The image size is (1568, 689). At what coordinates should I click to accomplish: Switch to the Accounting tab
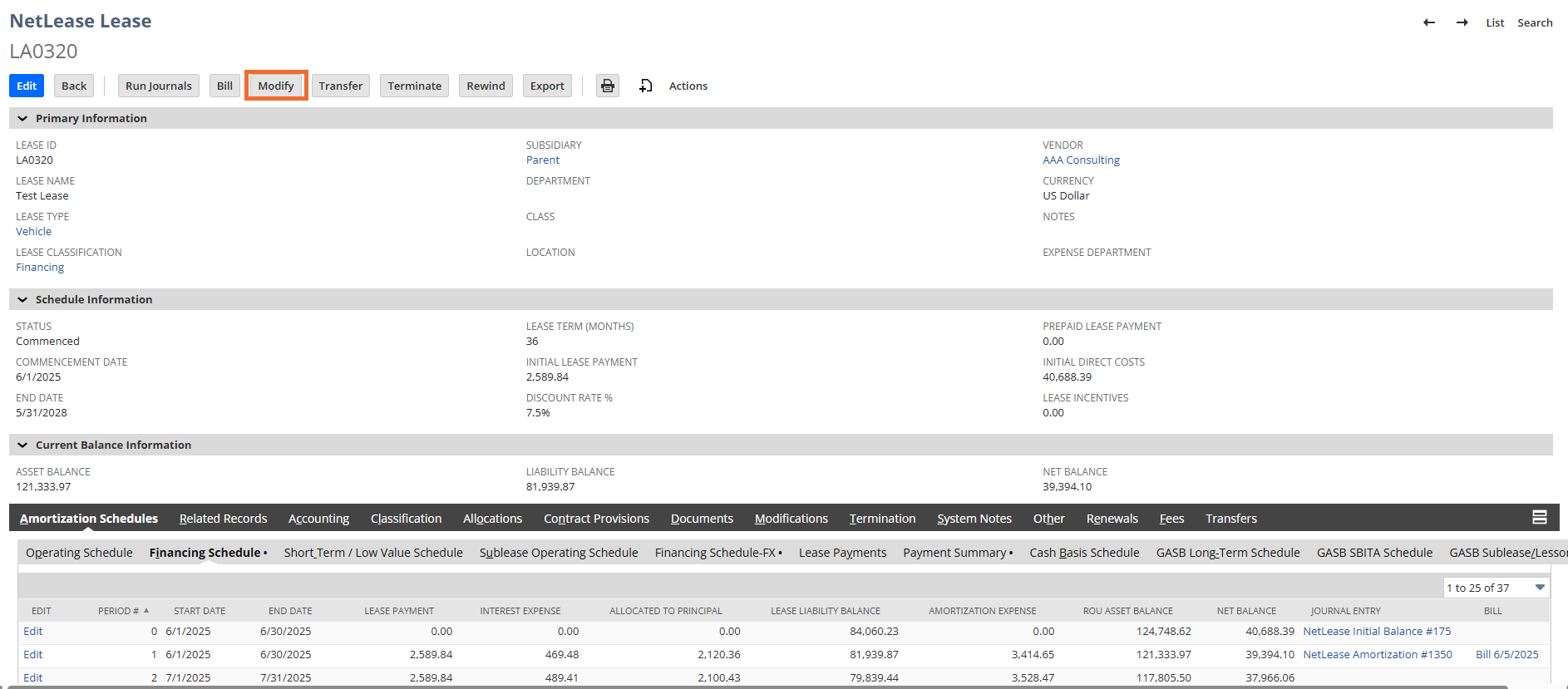(318, 518)
